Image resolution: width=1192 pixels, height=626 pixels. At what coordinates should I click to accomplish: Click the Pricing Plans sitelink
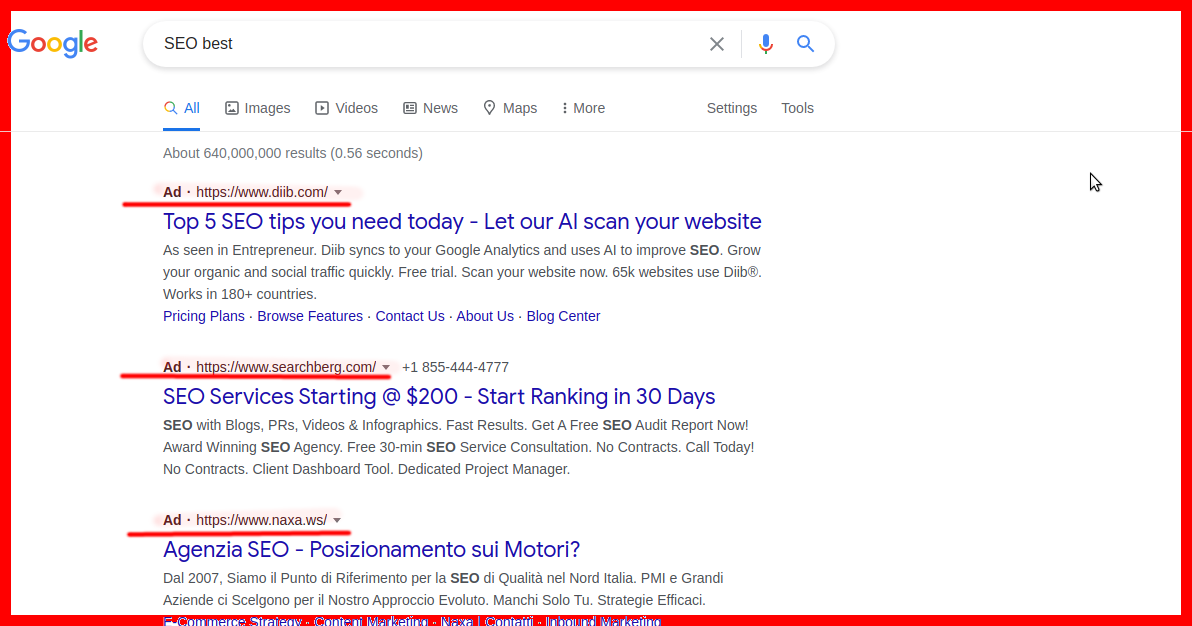click(204, 316)
